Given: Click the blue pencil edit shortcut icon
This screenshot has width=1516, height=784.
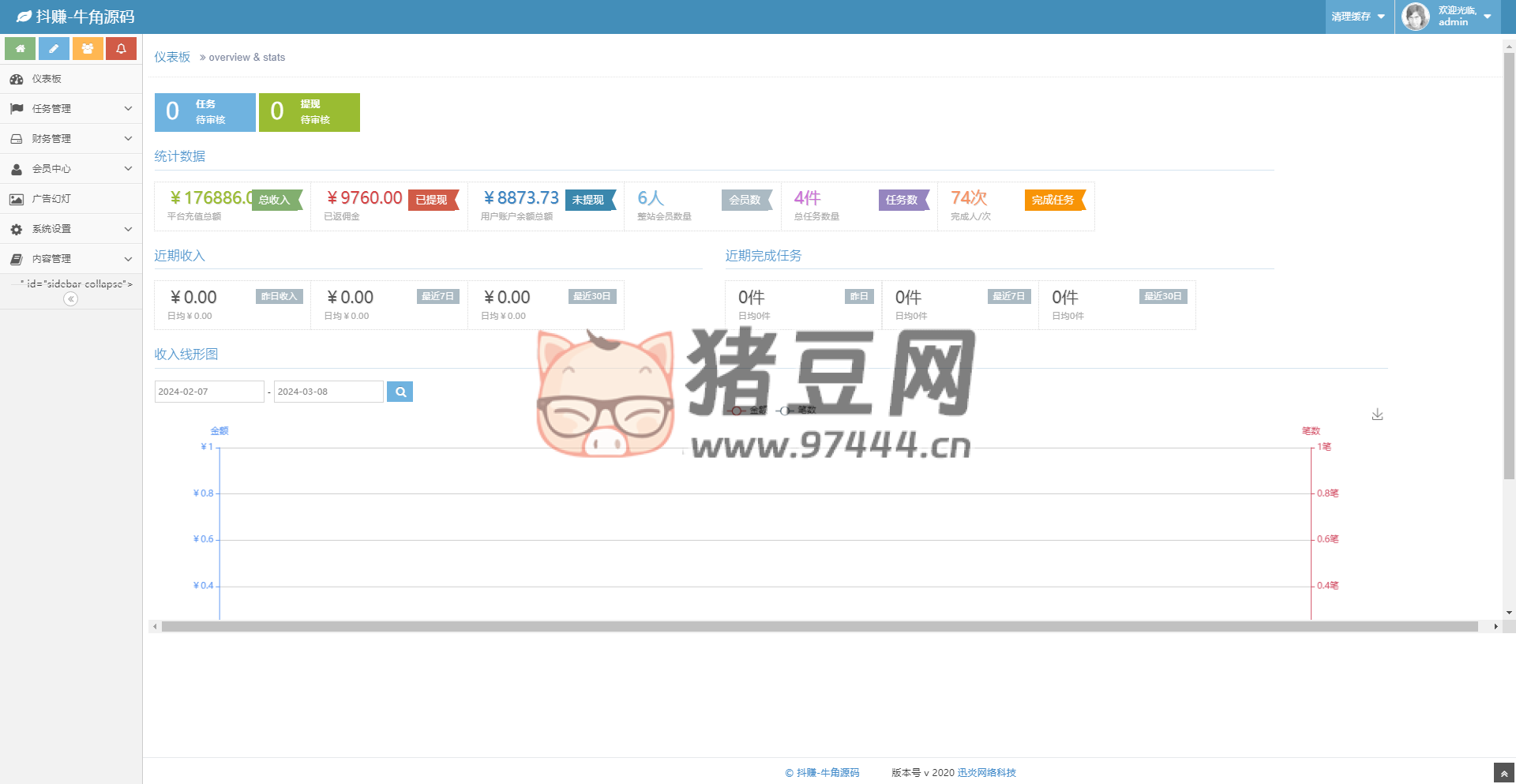Looking at the screenshot, I should pyautogui.click(x=54, y=49).
